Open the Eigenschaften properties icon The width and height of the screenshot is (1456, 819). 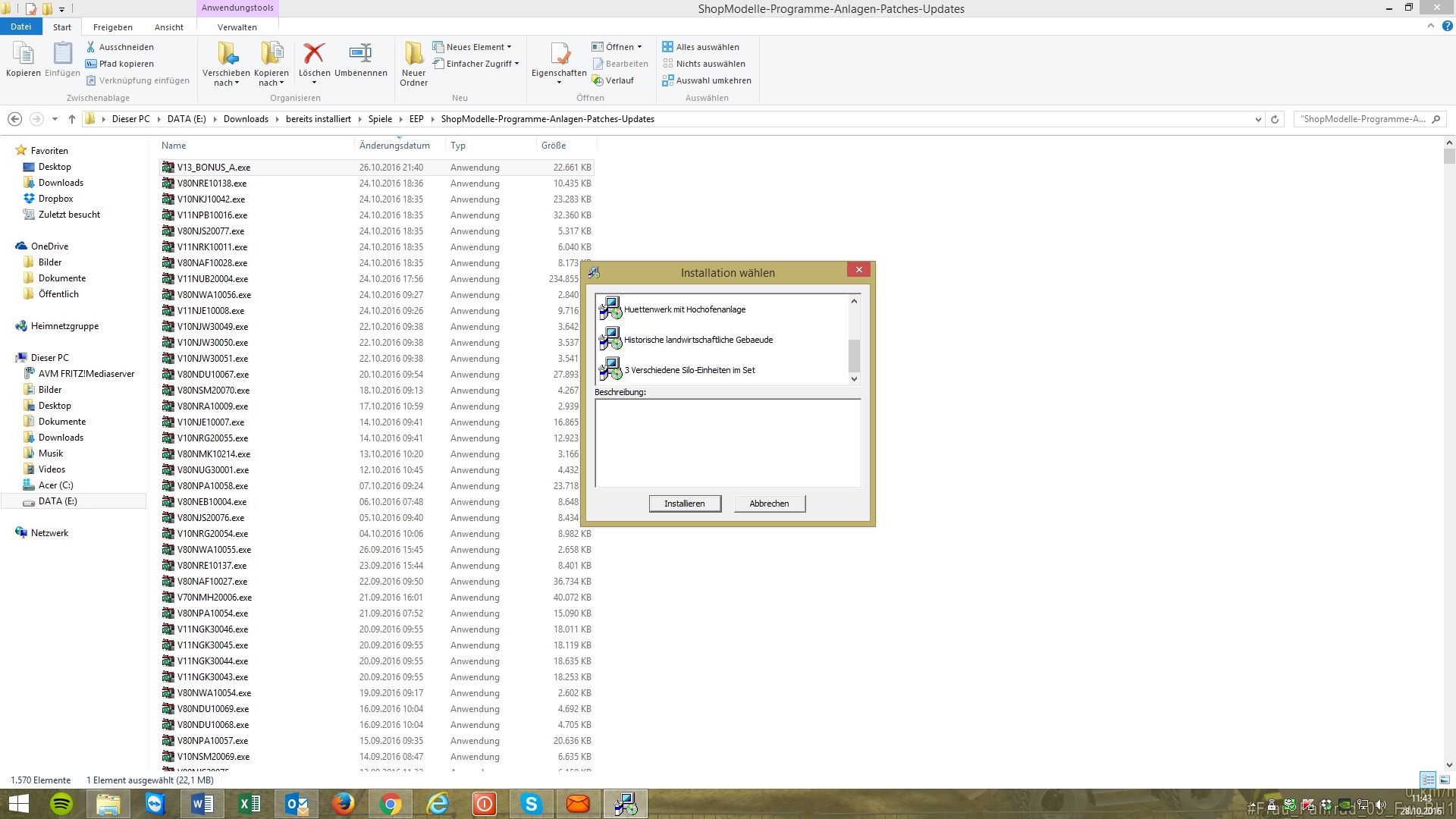(559, 55)
